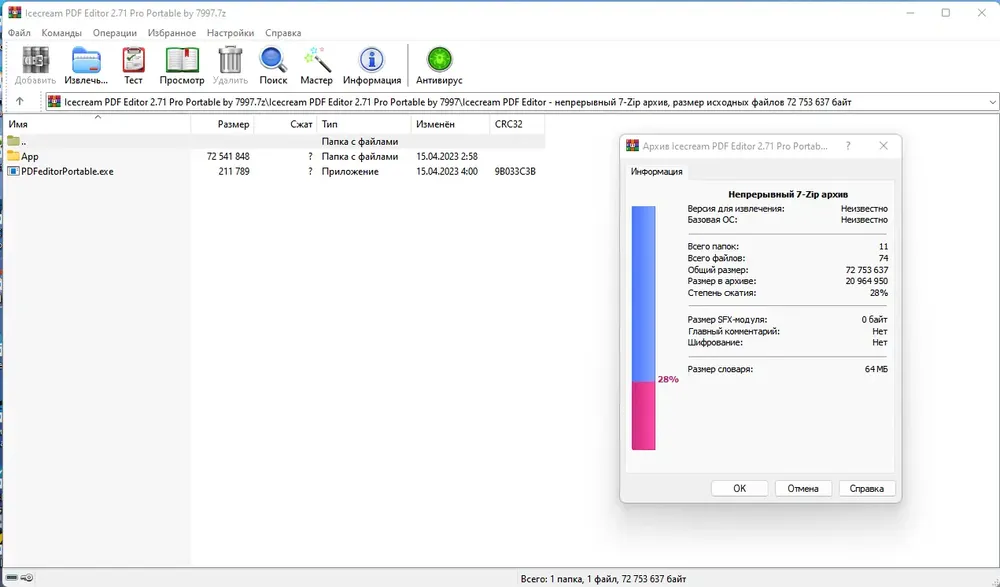Click the WinRAR icon in the title bar

pos(14,13)
